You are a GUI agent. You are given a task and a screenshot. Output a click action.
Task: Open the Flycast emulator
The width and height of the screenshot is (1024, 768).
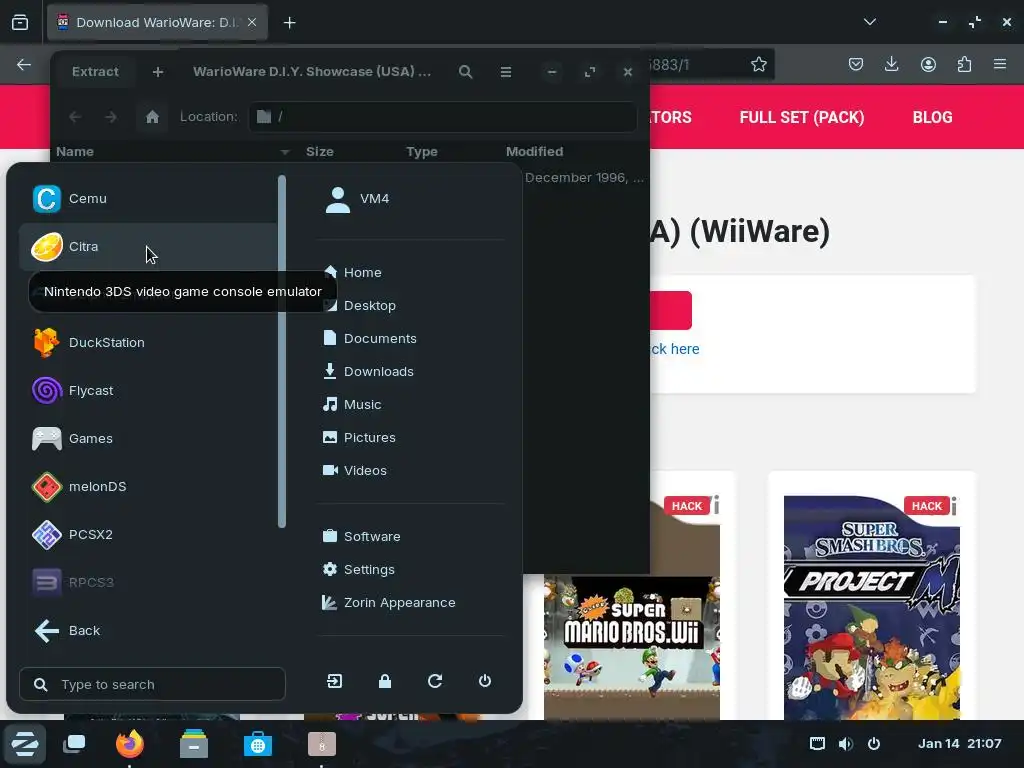148,391
